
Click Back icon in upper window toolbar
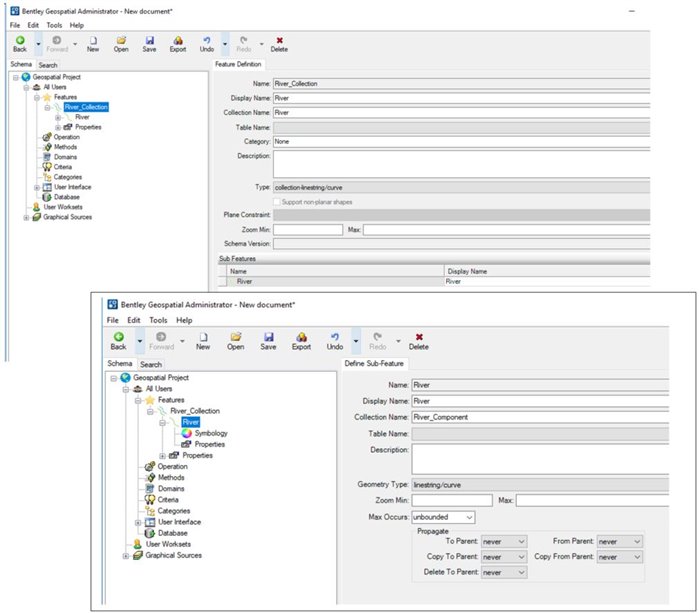[20, 41]
